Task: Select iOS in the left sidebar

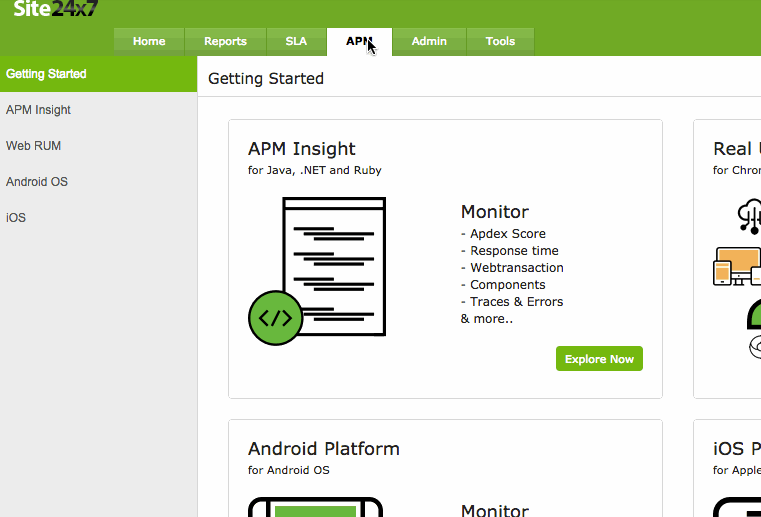Action: tap(16, 218)
